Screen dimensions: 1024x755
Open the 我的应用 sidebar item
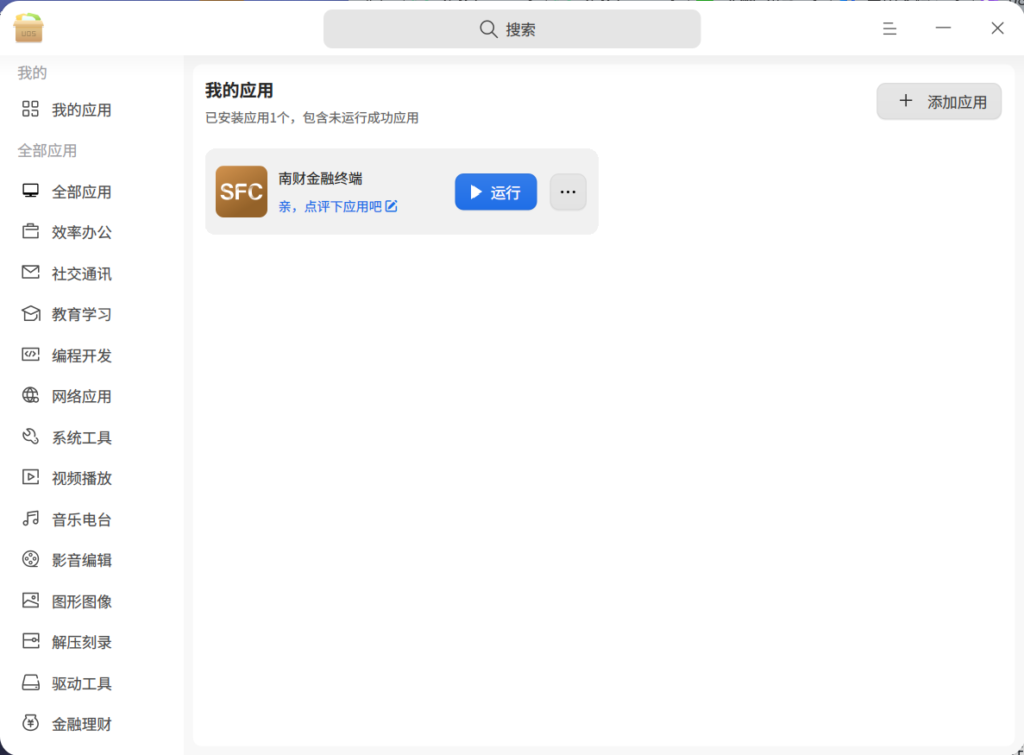(81, 110)
